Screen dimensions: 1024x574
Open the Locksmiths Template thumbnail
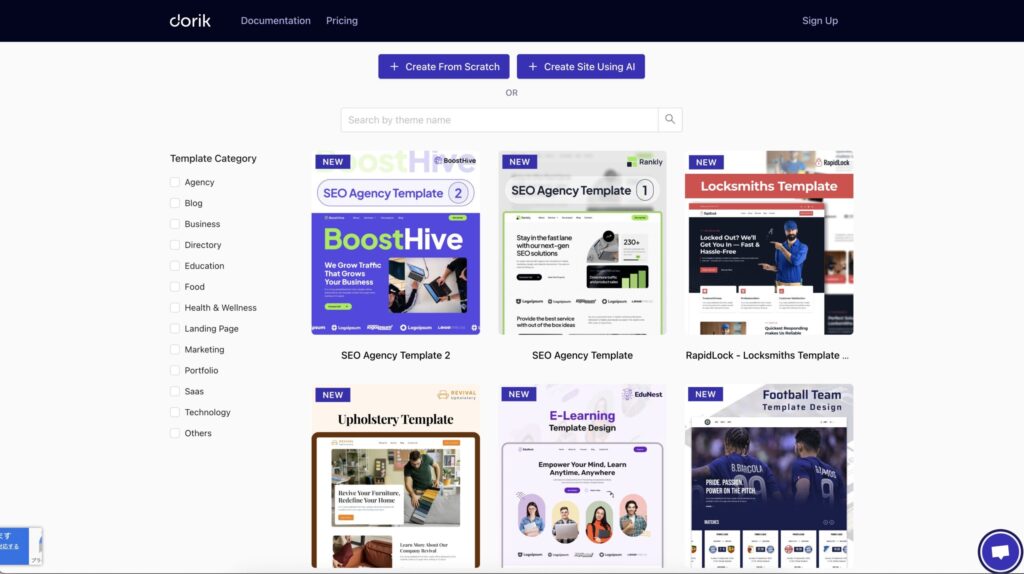[x=768, y=243]
